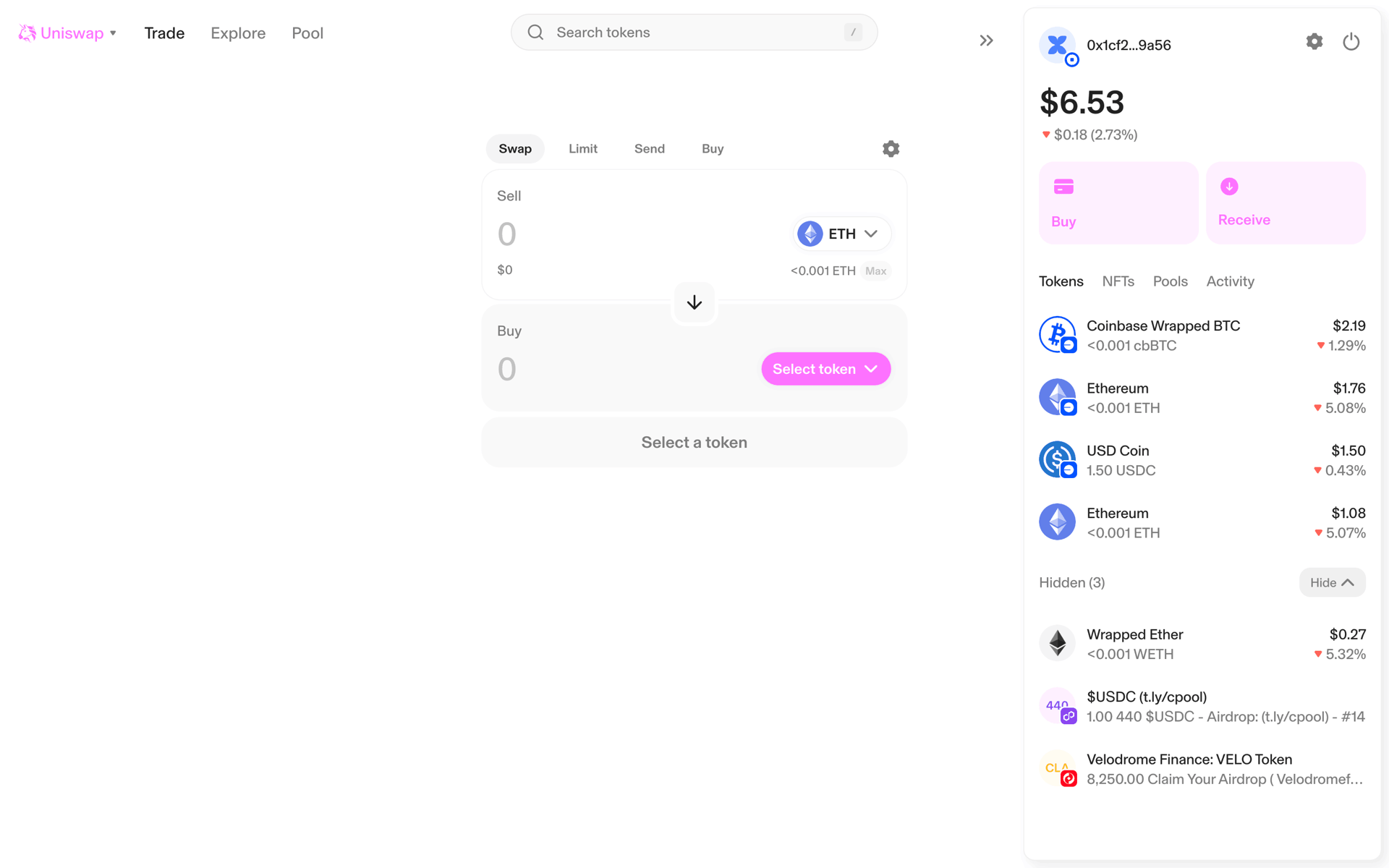Open the Trade navigation item
The width and height of the screenshot is (1389, 868).
pos(164,33)
